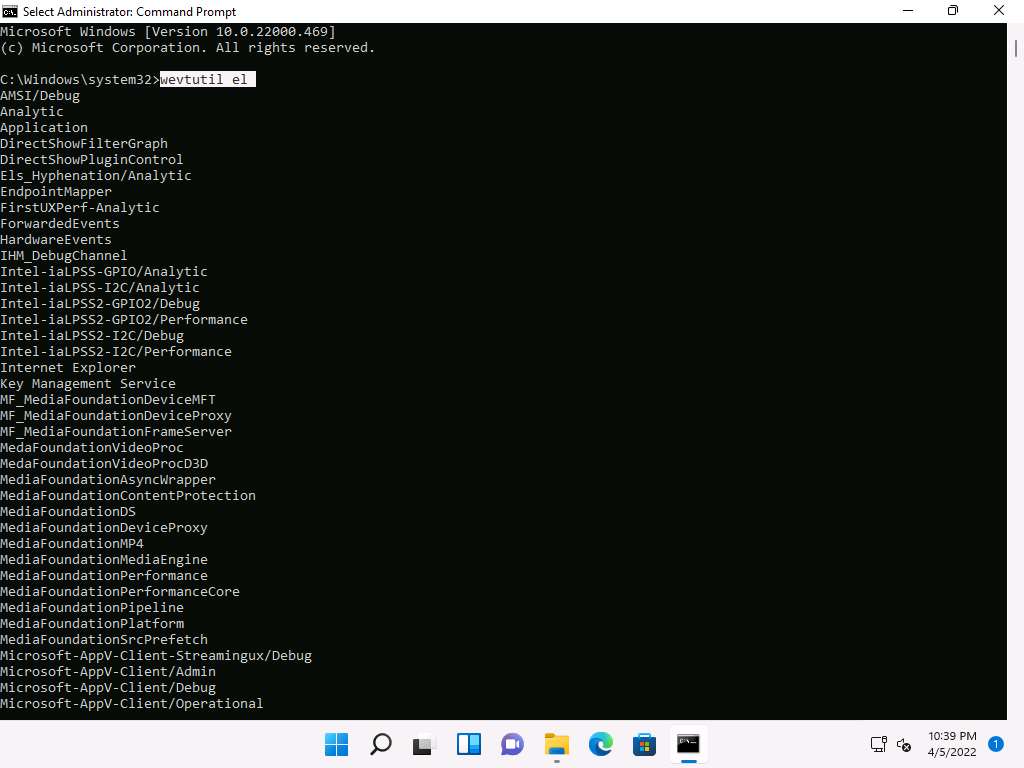This screenshot has width=1024, height=768.
Task: Click the 'Internet Explorer' output line
Action: click(68, 368)
